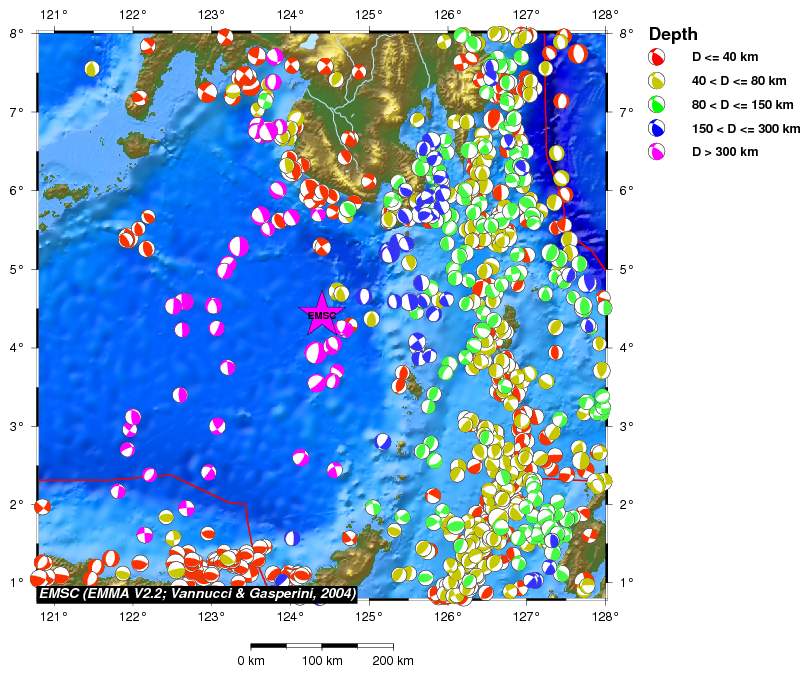810x675 pixels.
Task: Select the '80 < D <= 150 km' label
Action: coord(744,104)
